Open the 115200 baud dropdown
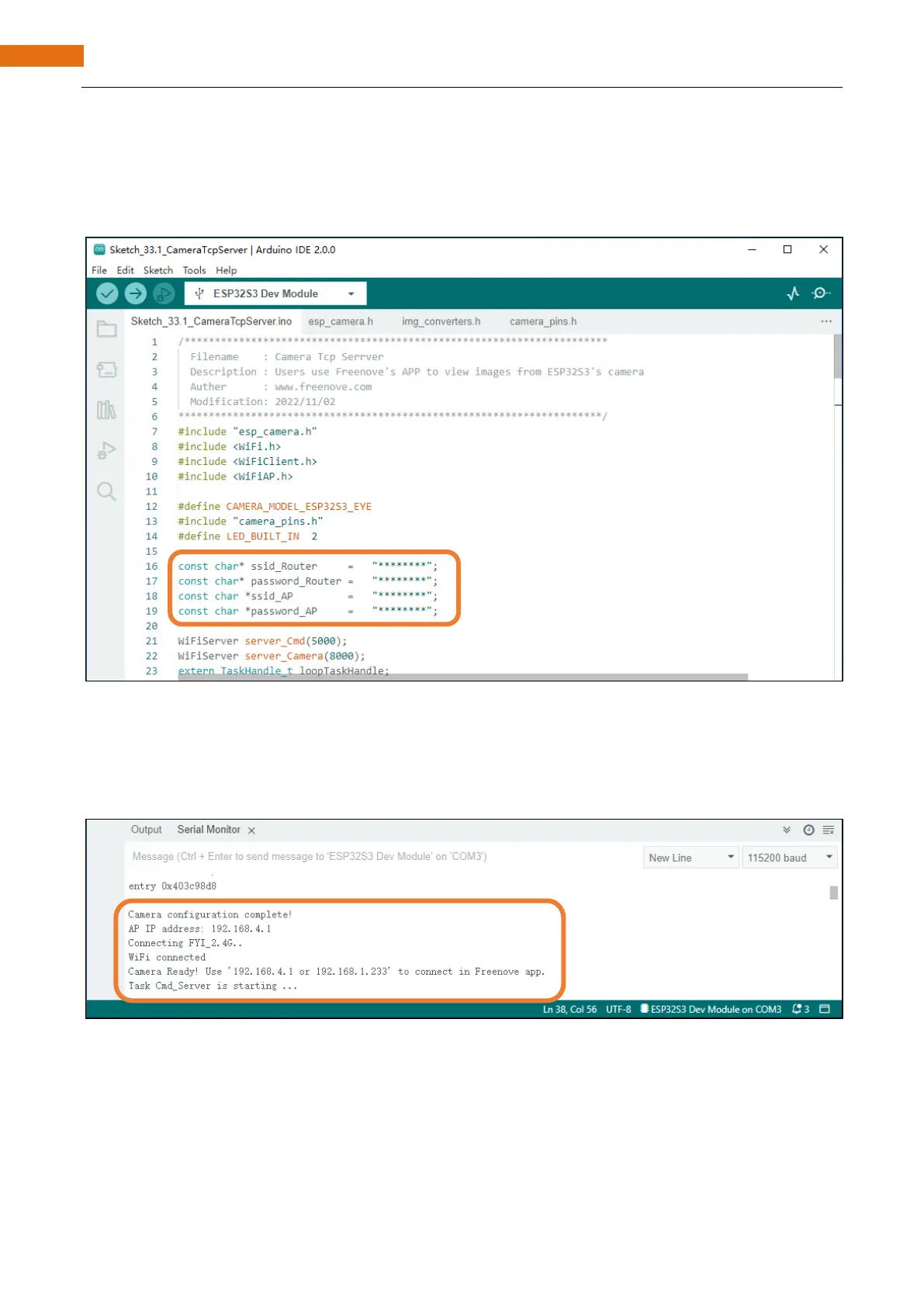This screenshot has height=1307, width=924. [x=790, y=858]
